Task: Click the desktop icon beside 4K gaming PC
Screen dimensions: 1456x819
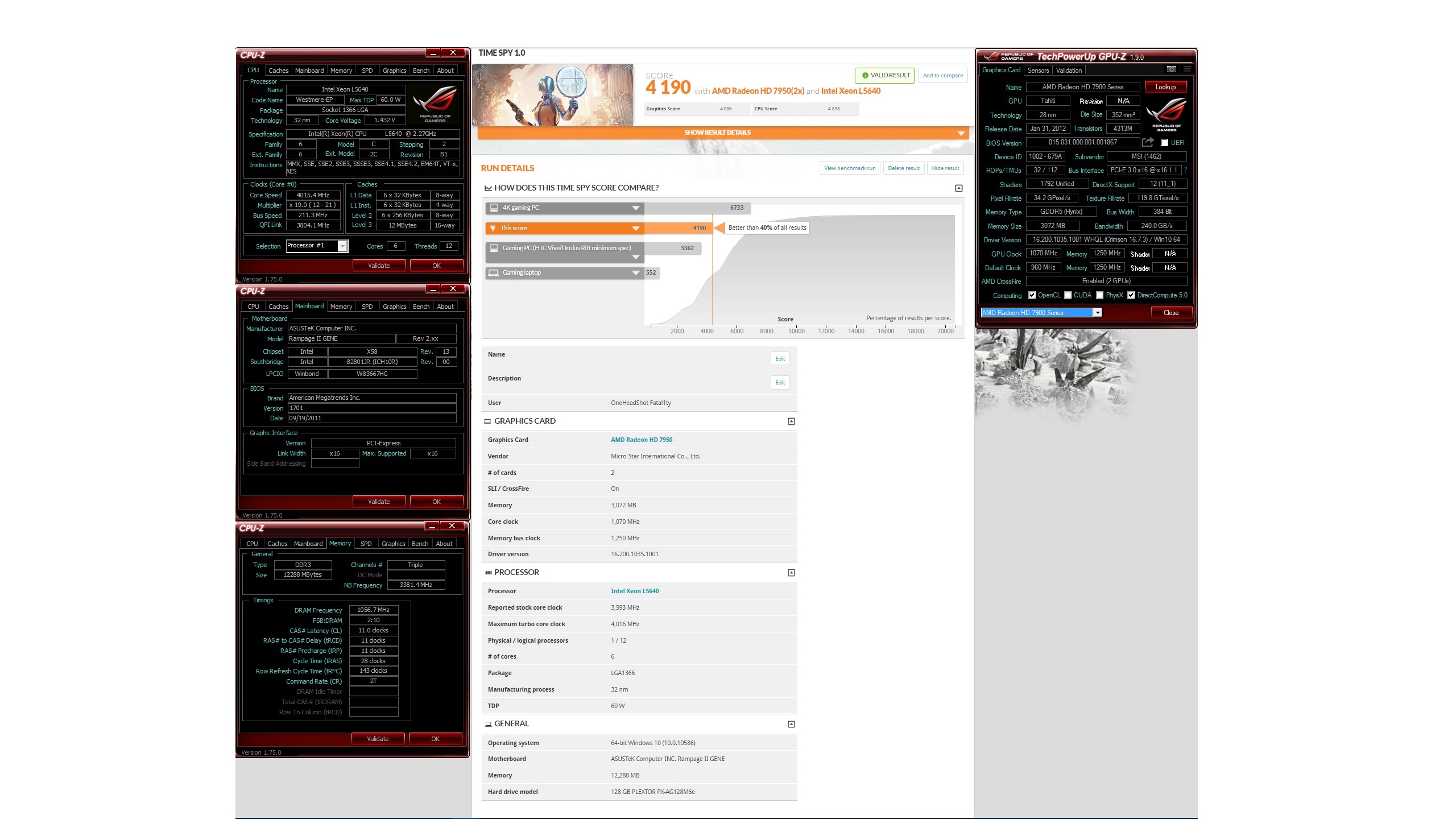Action: pyautogui.click(x=494, y=208)
